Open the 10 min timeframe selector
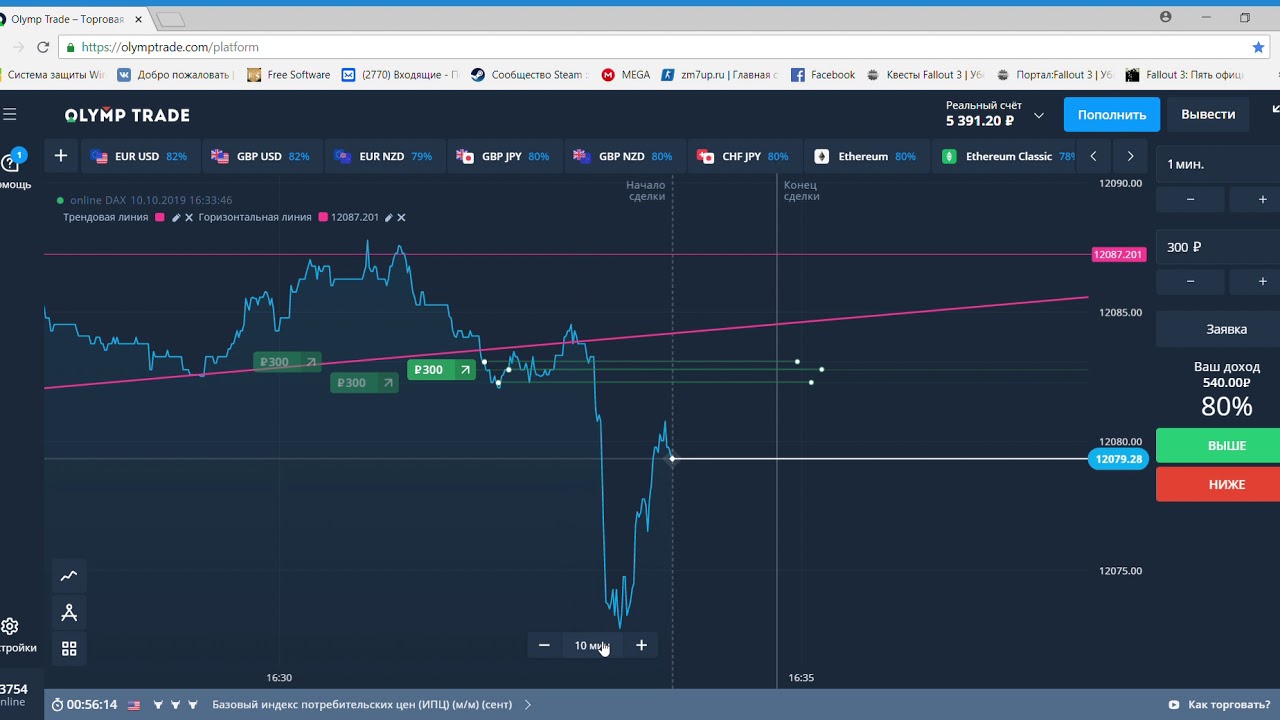 coord(591,645)
